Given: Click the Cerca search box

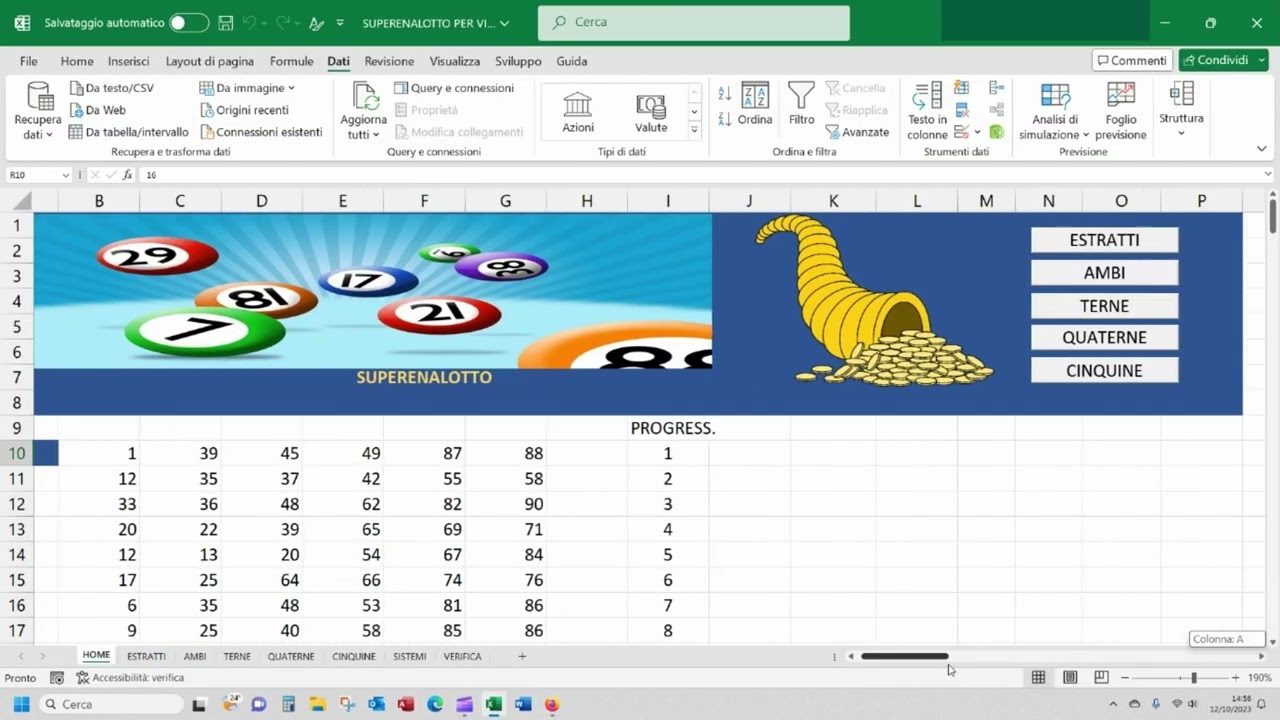Looking at the screenshot, I should coord(694,22).
